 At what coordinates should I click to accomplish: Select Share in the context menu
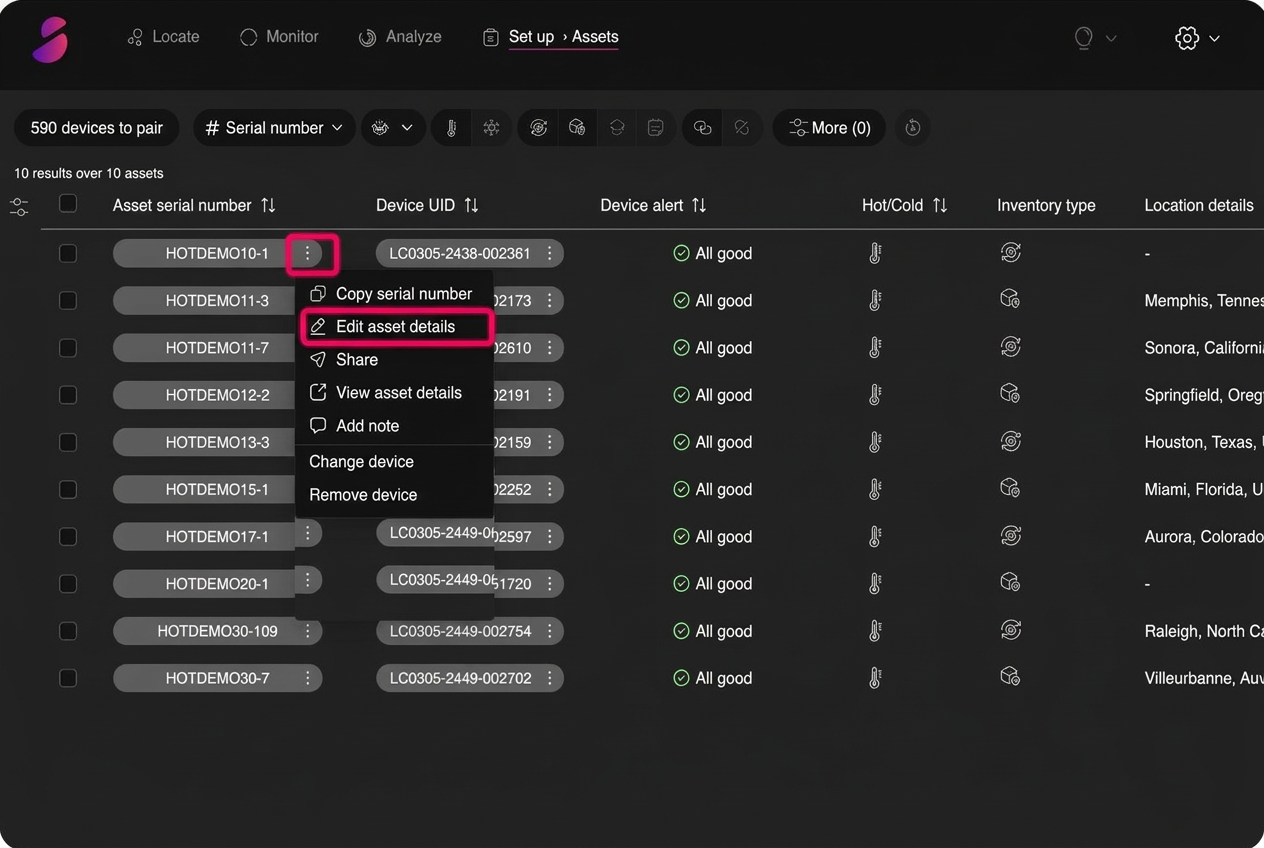coord(394,360)
